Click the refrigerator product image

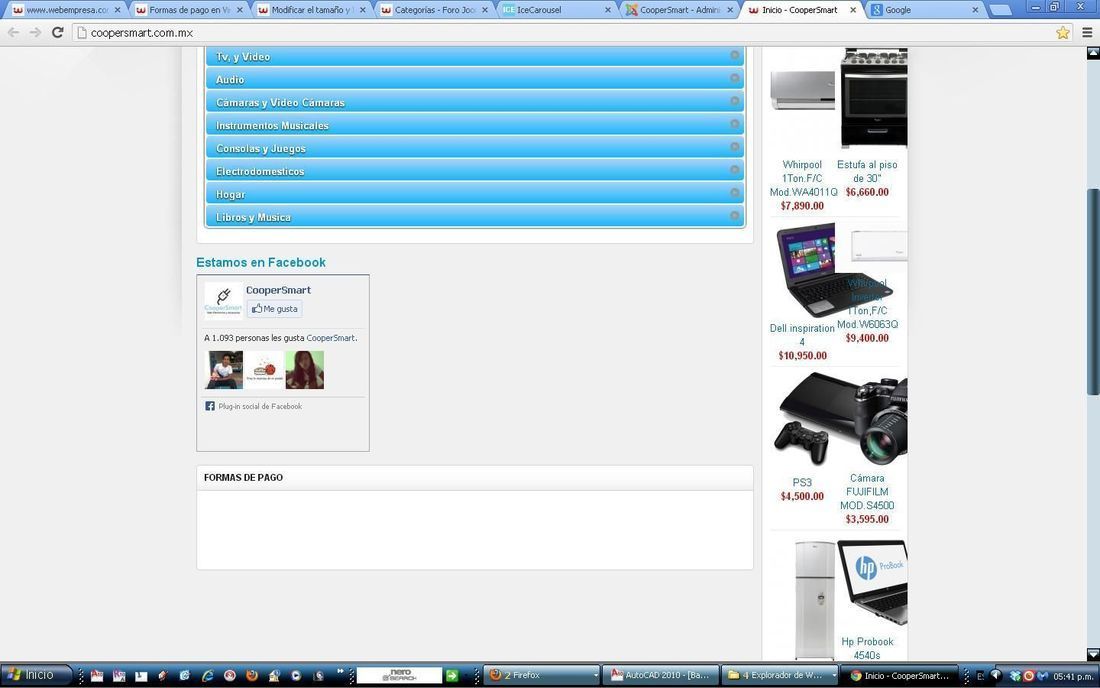tap(814, 600)
